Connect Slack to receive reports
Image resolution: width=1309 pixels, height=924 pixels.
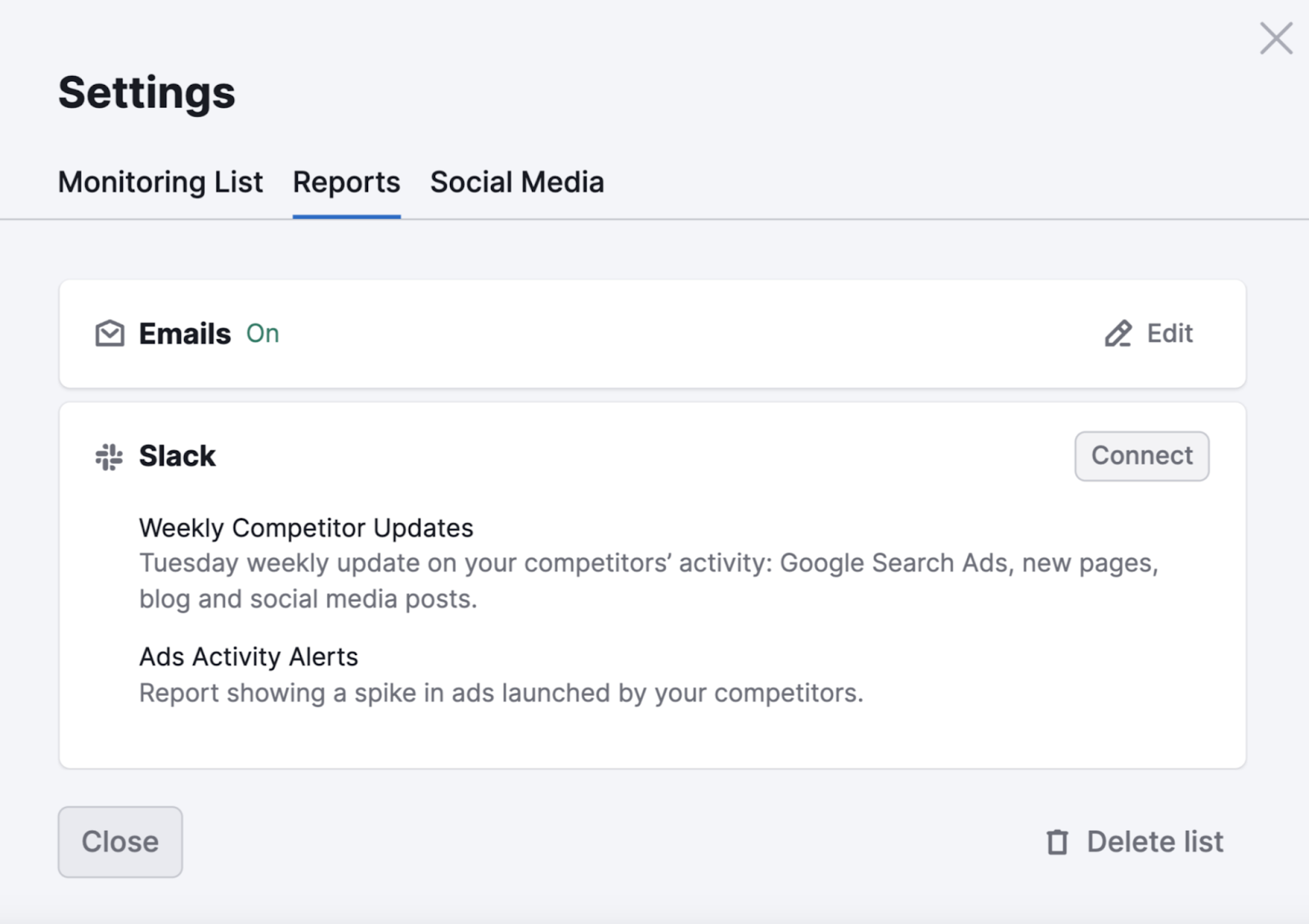1142,455
